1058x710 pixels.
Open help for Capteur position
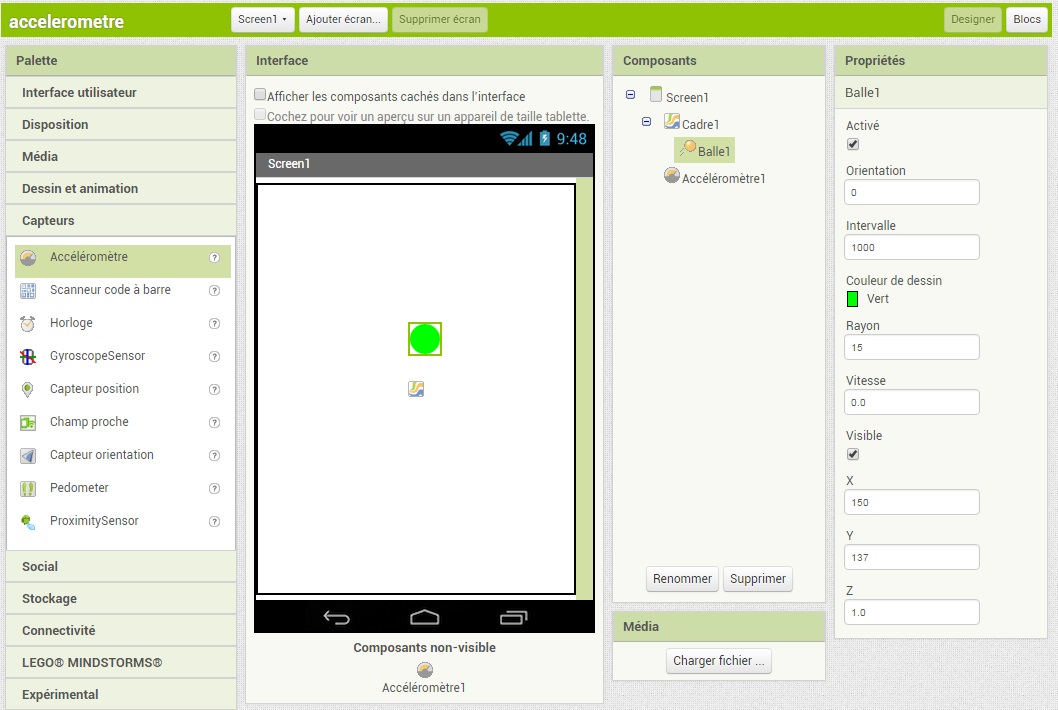click(215, 389)
